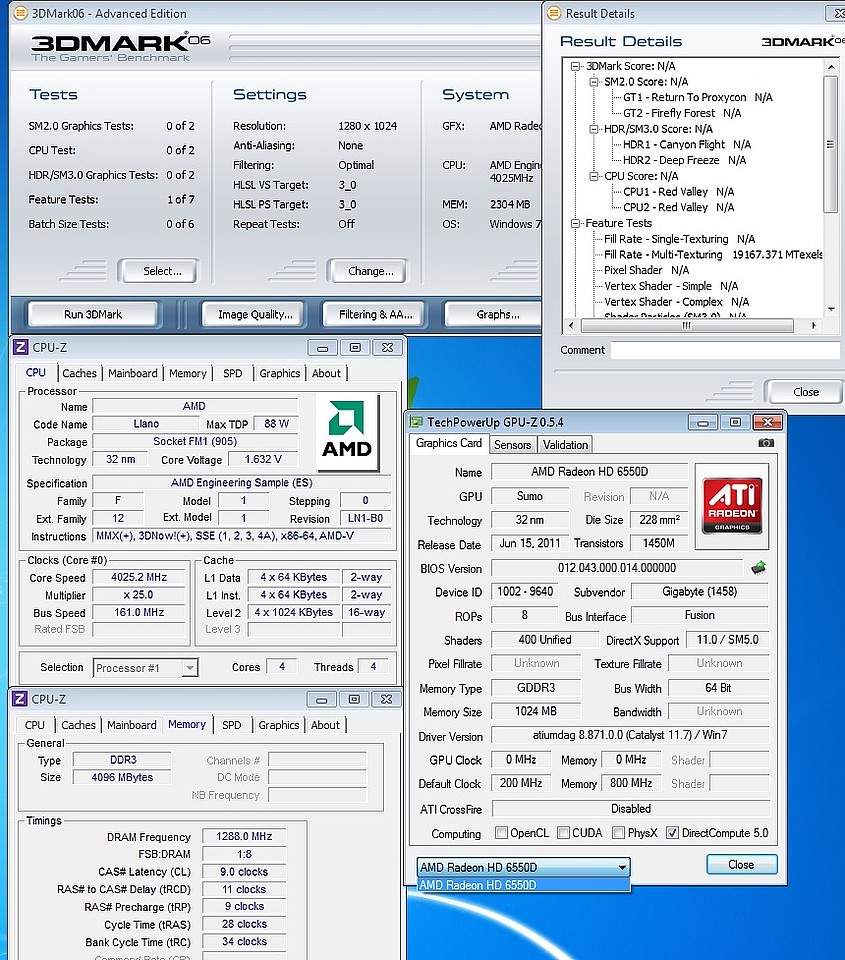Open Graphs... in 3DMark06
Screen dimensions: 845x960
point(494,314)
